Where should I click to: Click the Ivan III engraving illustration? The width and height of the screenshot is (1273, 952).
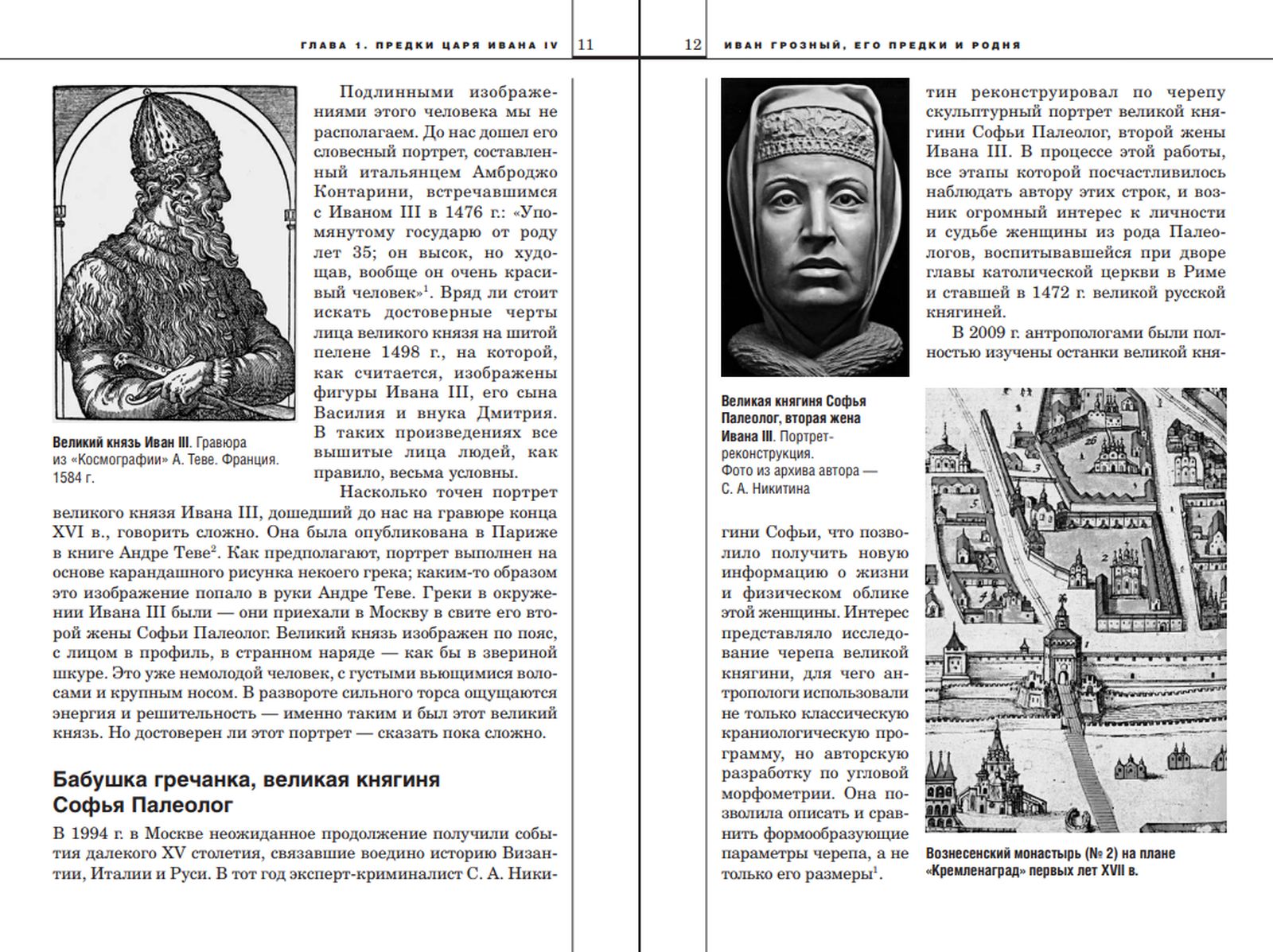(174, 253)
